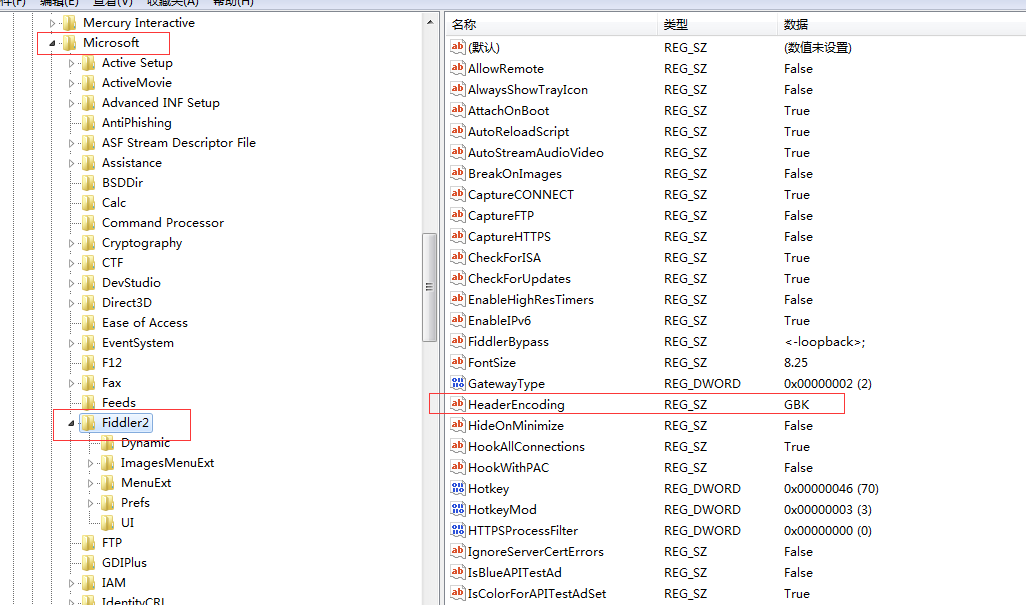Select the Feeds key
Screen dimensions: 1026x605
pos(119,402)
